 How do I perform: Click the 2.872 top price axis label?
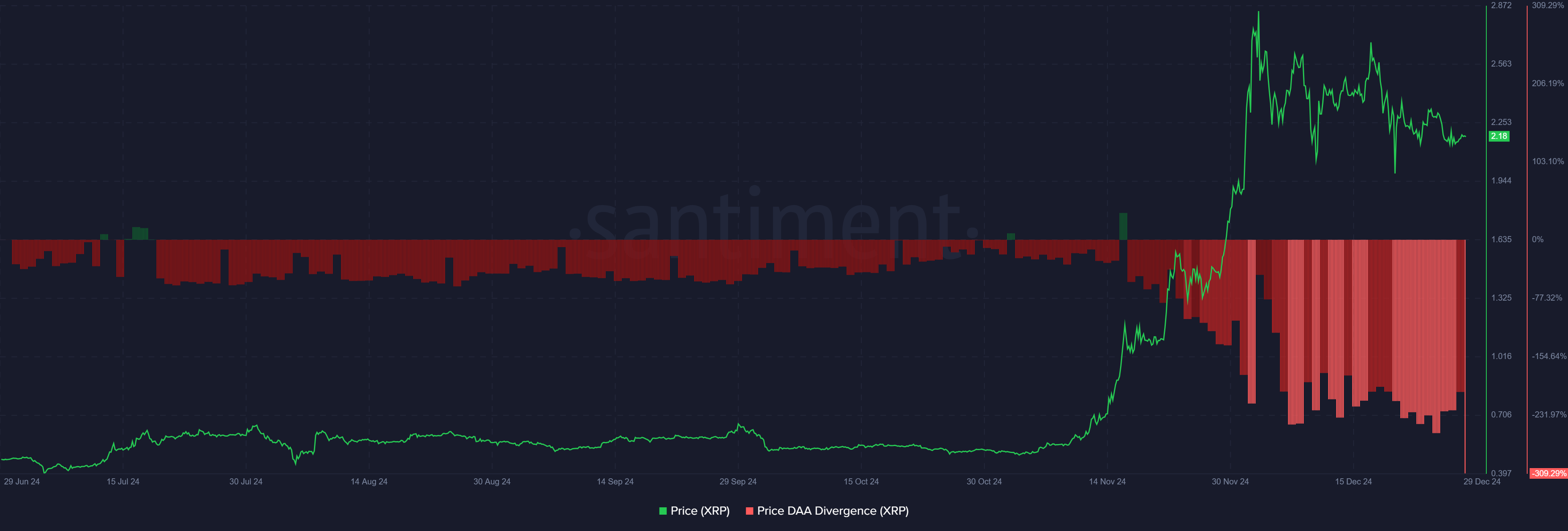1501,5
